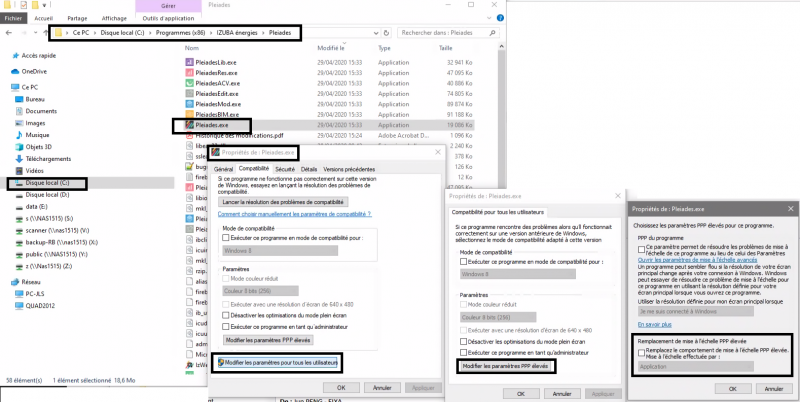
Task: Switch to the Sécurité tab
Action: [x=285, y=169]
